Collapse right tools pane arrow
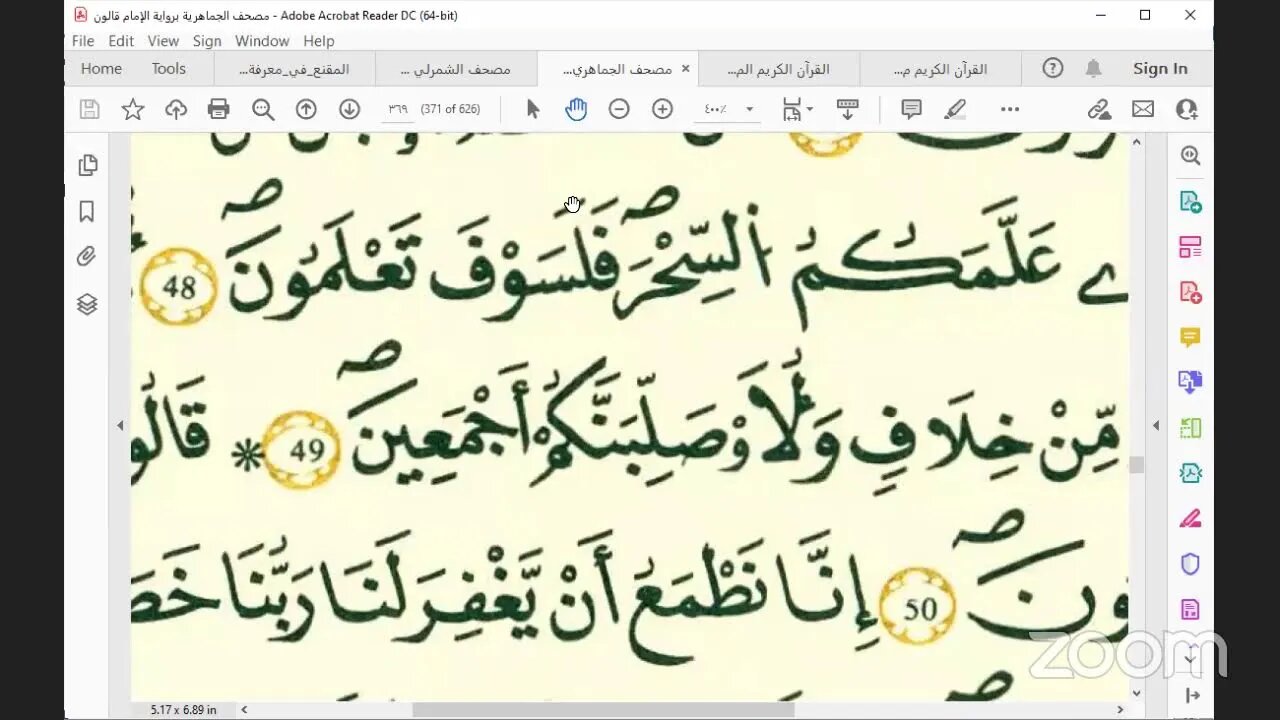Viewport: 1280px width, 720px height. tap(1156, 425)
